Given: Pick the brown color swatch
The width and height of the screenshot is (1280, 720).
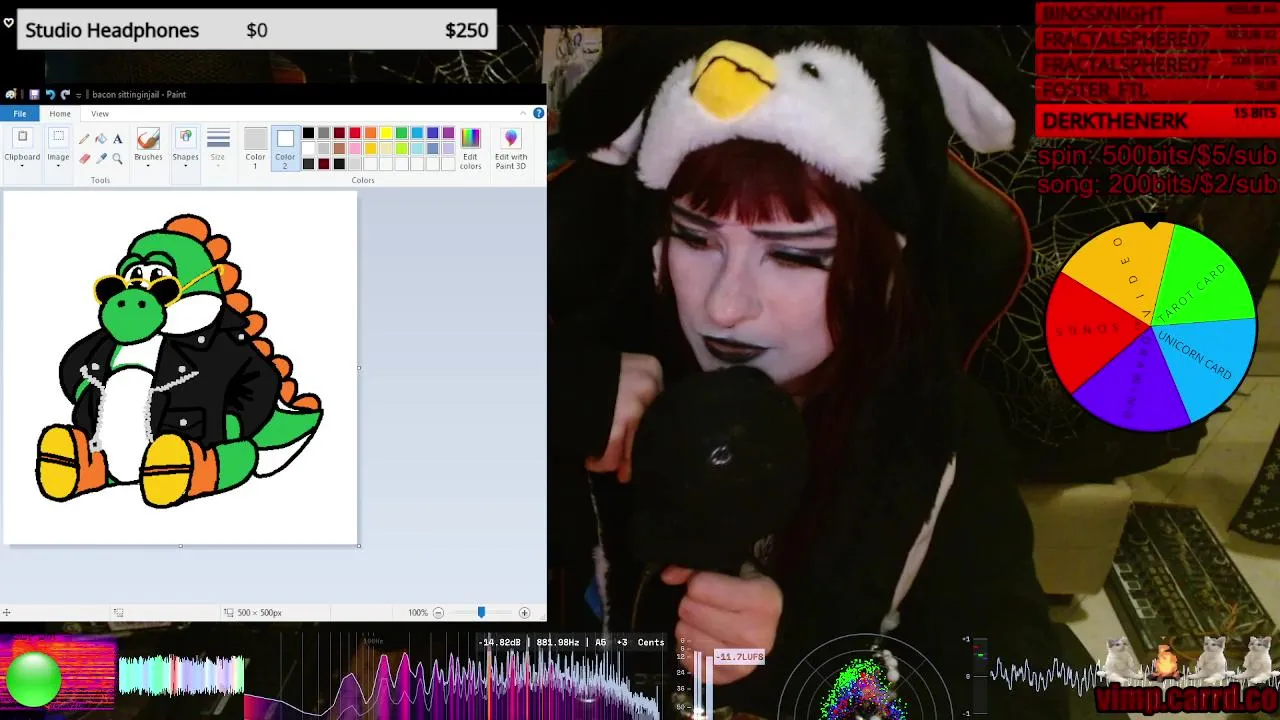Looking at the screenshot, I should click(x=339, y=149).
